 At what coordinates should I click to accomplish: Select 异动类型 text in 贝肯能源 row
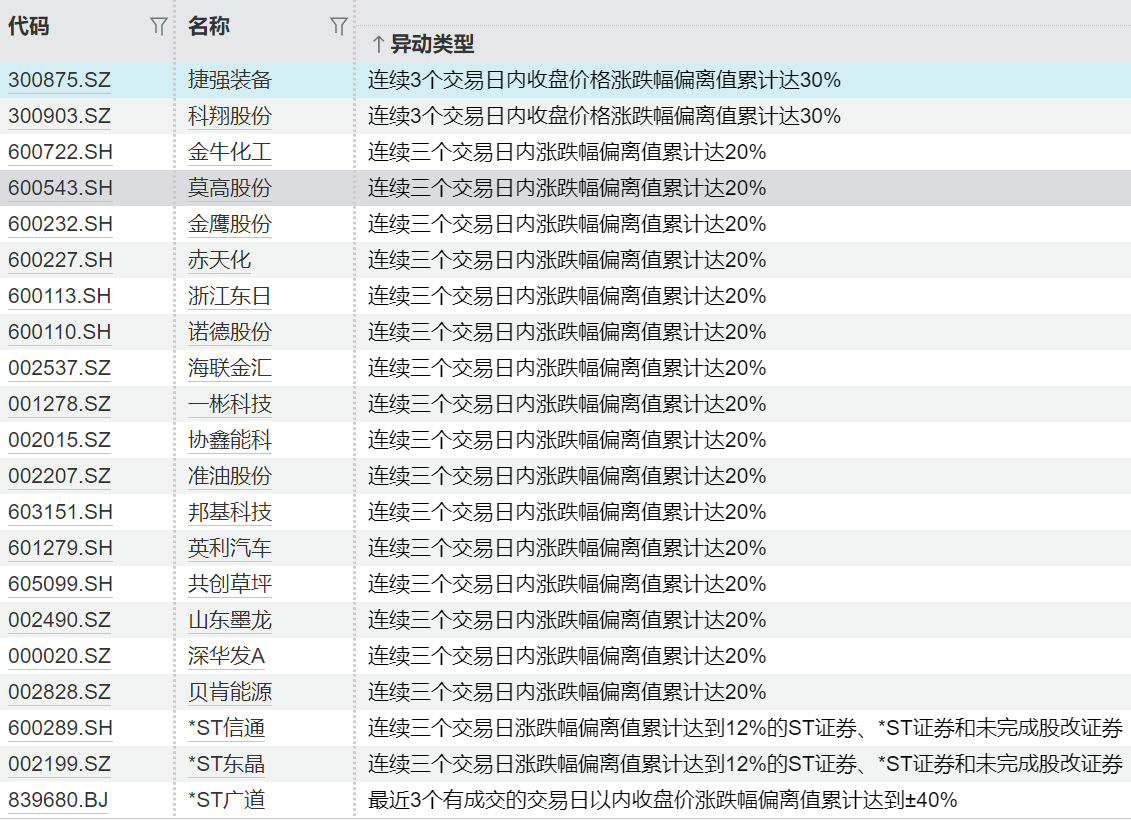[567, 693]
